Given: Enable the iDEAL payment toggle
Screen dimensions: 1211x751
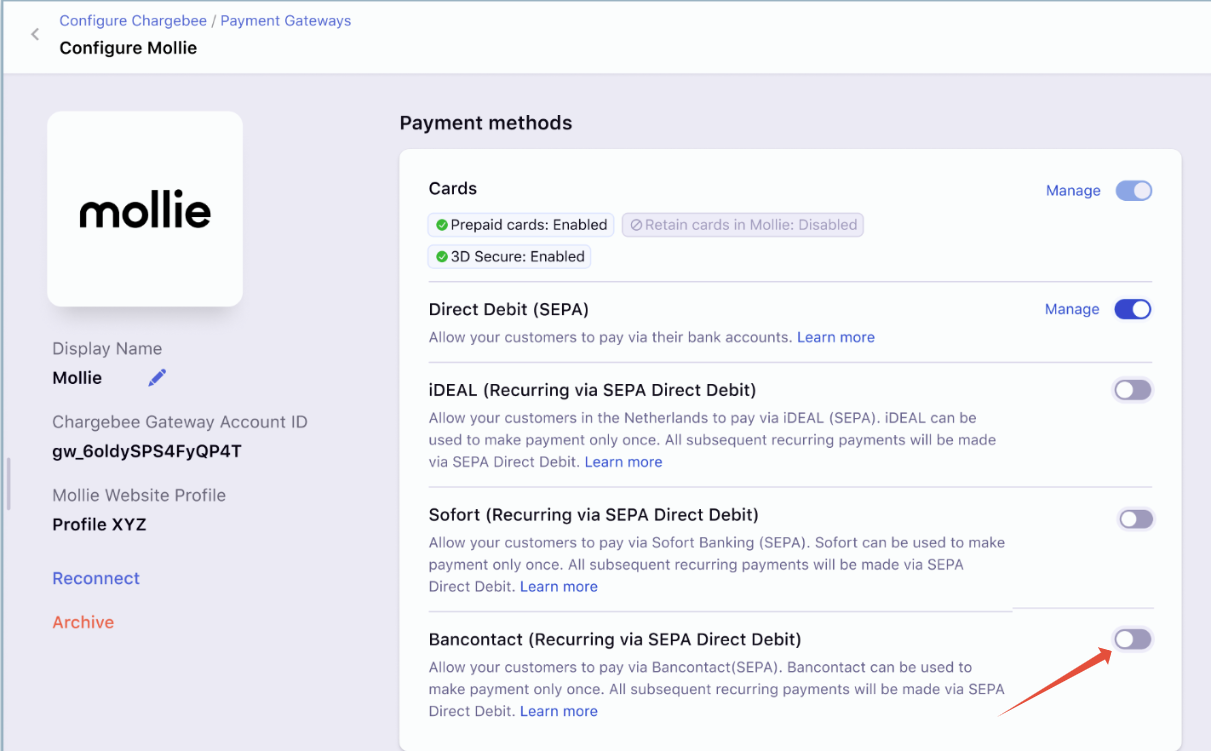Looking at the screenshot, I should click(x=1134, y=390).
